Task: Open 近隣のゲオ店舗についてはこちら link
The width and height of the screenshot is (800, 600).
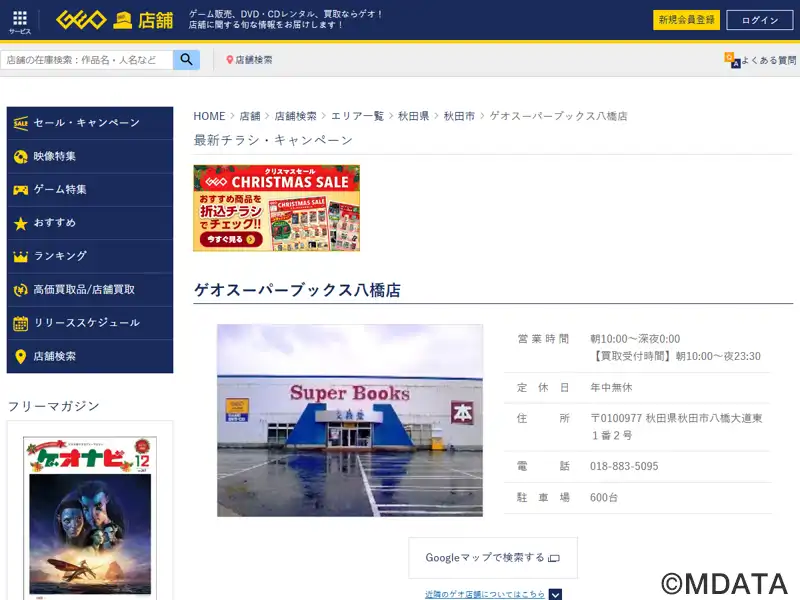Action: click(485, 594)
